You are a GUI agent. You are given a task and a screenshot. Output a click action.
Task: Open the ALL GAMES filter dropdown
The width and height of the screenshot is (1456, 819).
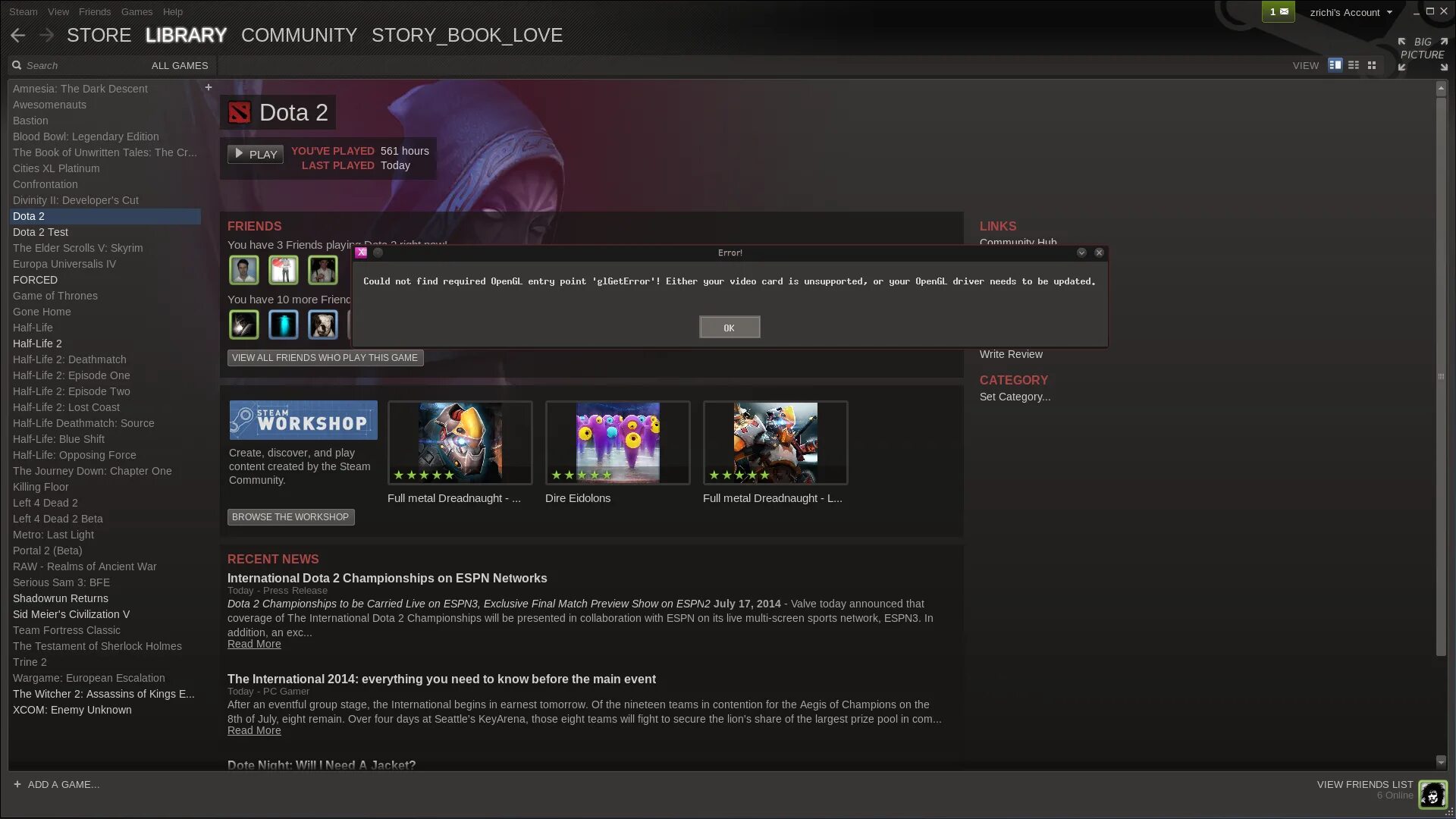pyautogui.click(x=180, y=65)
